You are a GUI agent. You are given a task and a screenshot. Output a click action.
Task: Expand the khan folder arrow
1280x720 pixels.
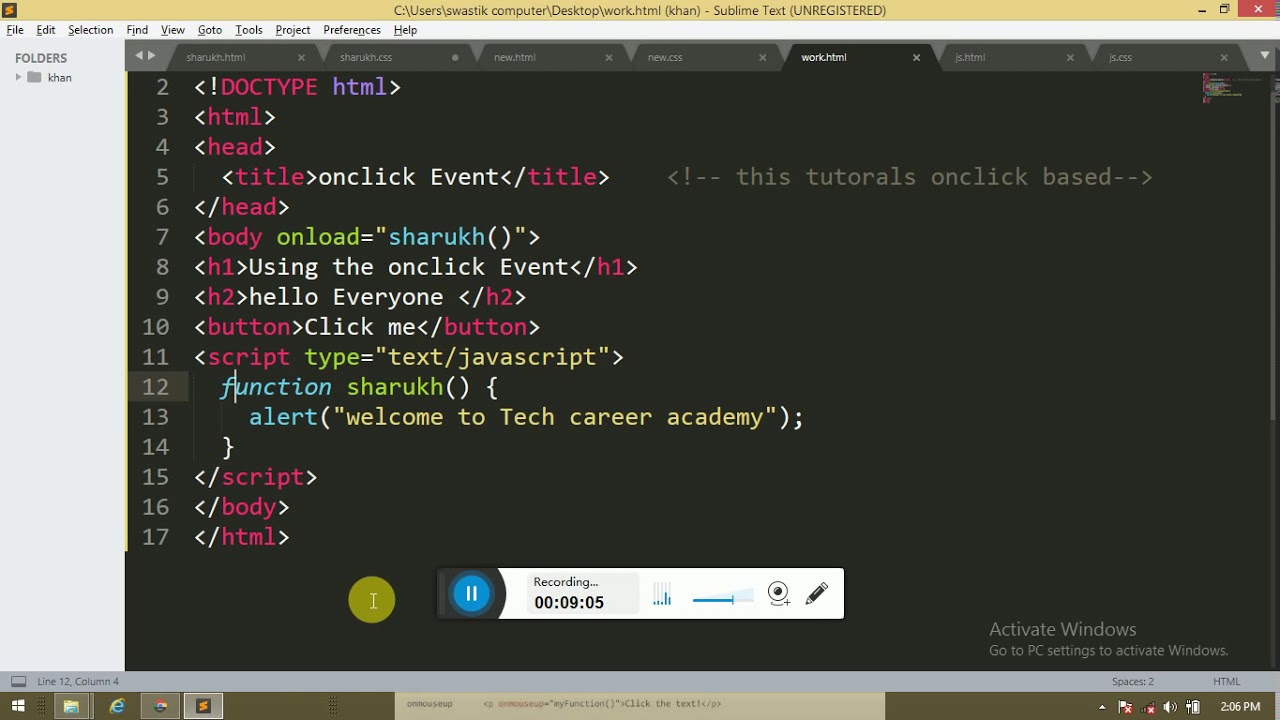[x=18, y=77]
